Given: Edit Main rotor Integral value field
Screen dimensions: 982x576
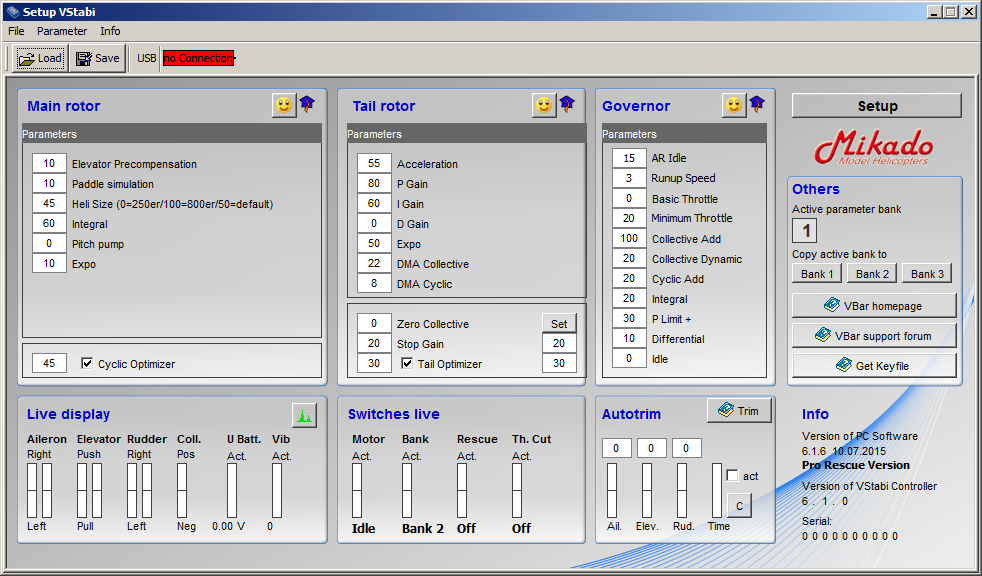Looking at the screenshot, I should pos(49,224).
